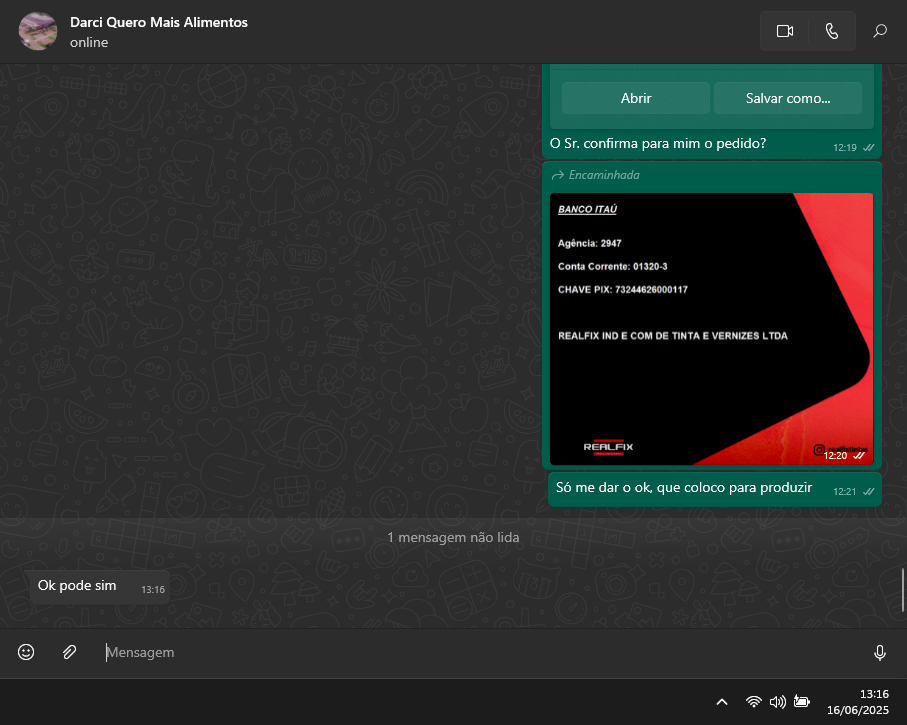
Task: Click into the Mensagem text field
Action: click(x=480, y=652)
